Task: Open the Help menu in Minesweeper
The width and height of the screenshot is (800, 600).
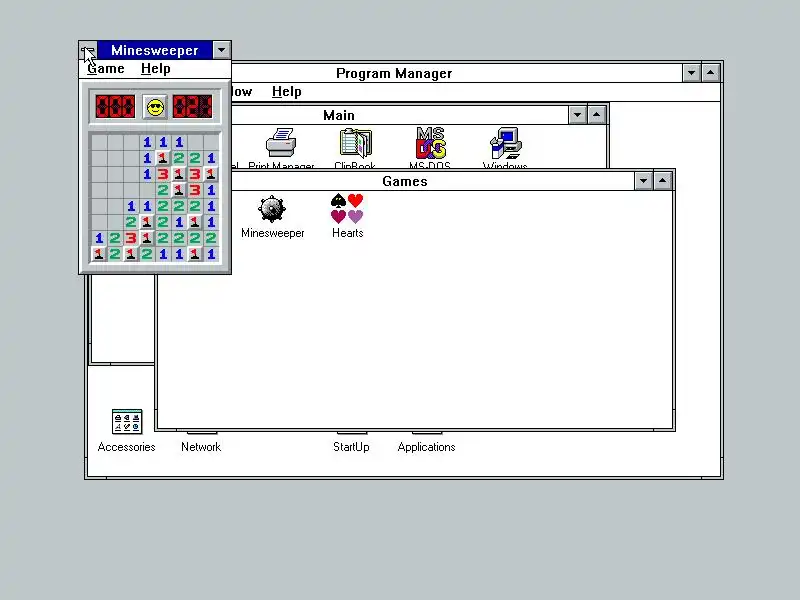Action: (156, 69)
